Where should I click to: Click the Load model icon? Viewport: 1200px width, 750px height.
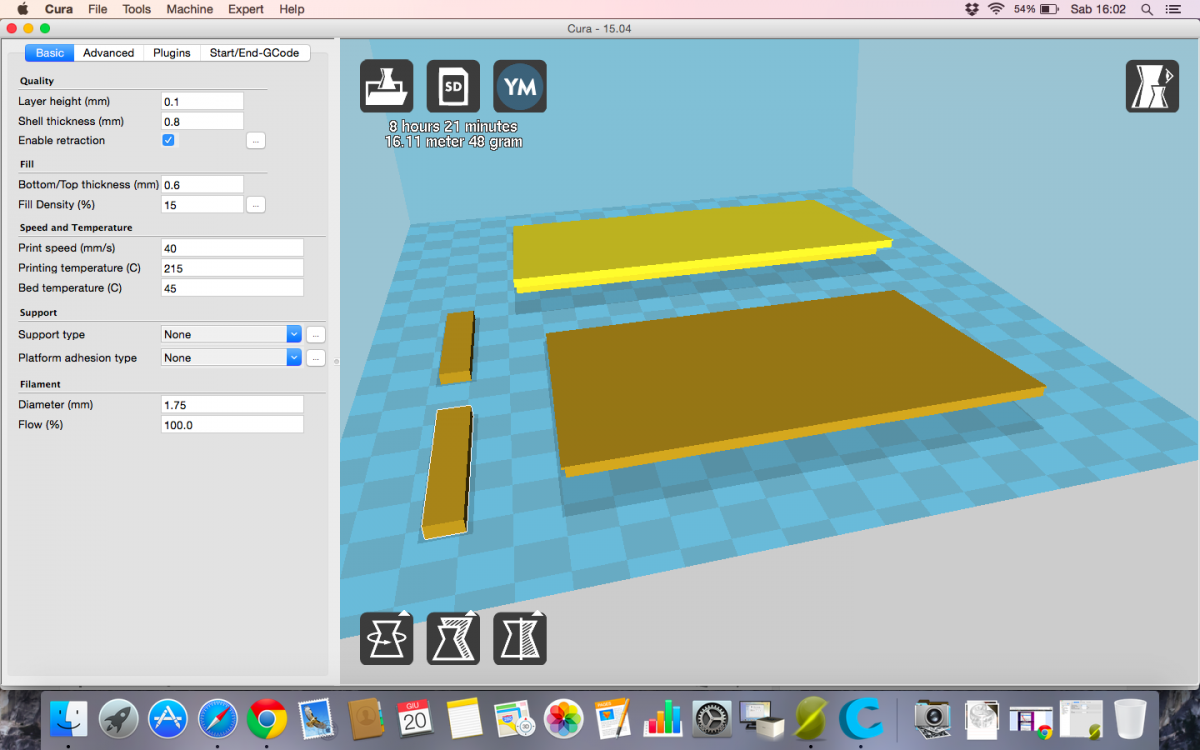[x=386, y=87]
